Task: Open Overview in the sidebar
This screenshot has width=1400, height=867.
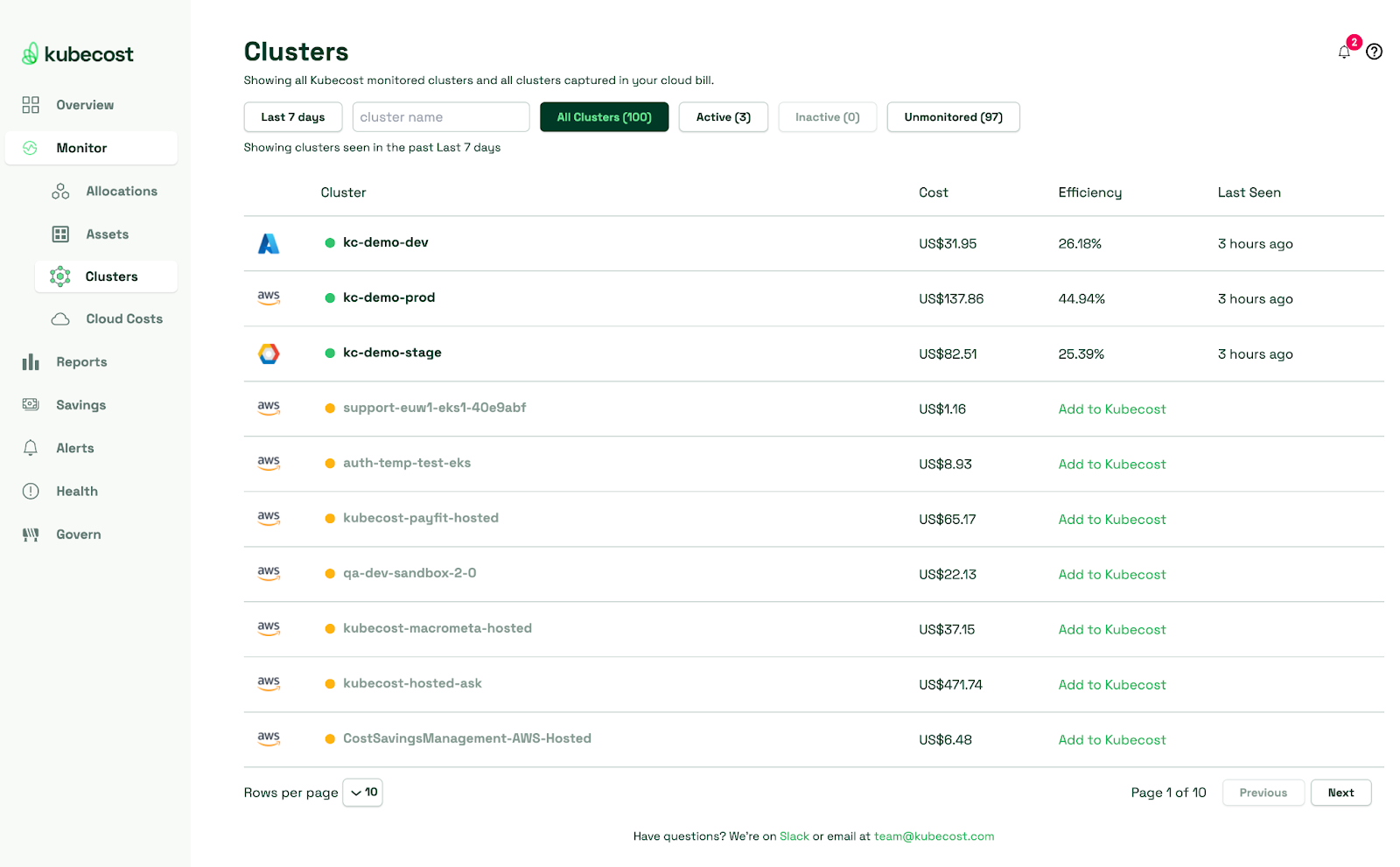Action: (x=85, y=105)
